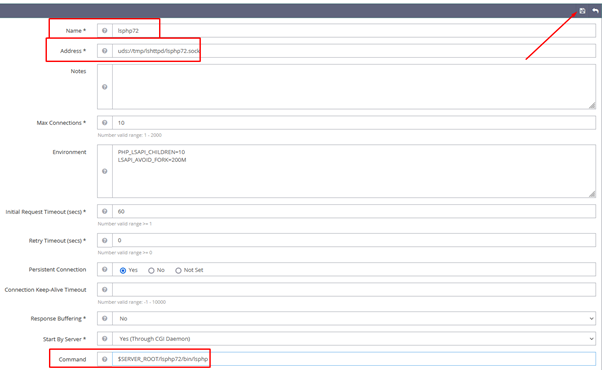
Task: Click the Initial Request Timeout input
Action: coord(354,211)
